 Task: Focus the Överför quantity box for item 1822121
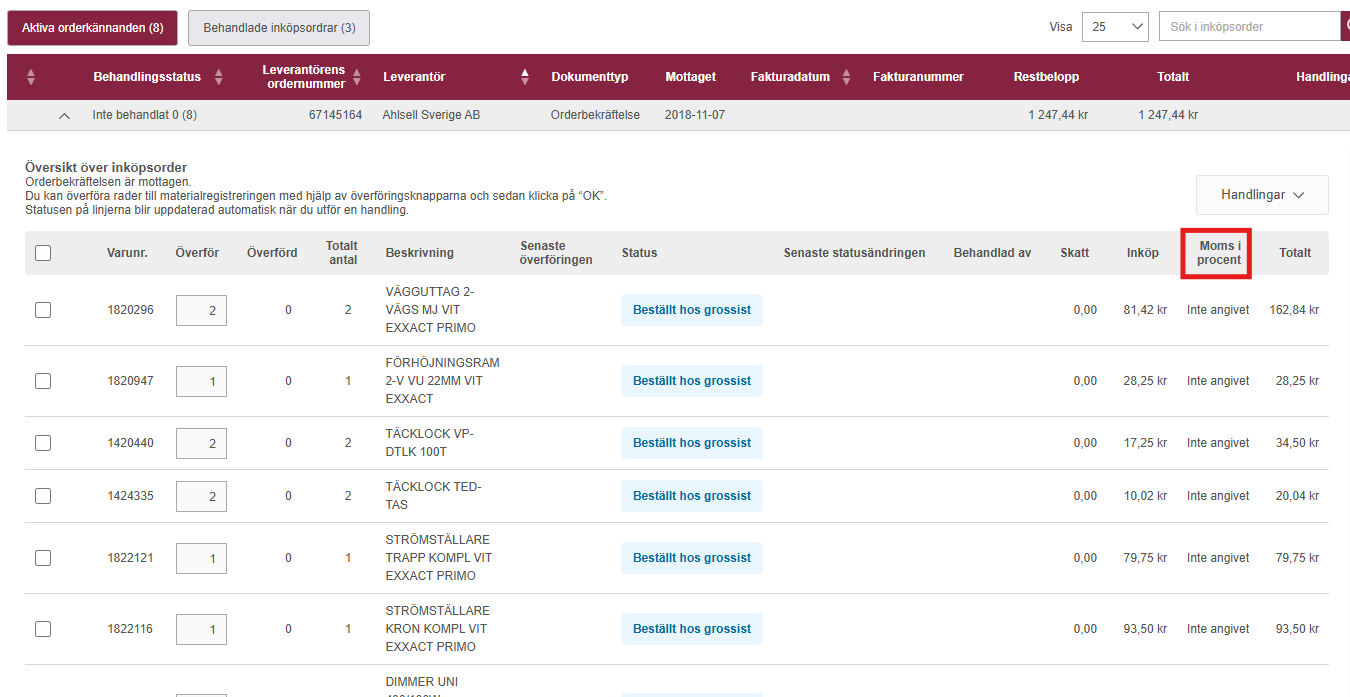point(201,558)
